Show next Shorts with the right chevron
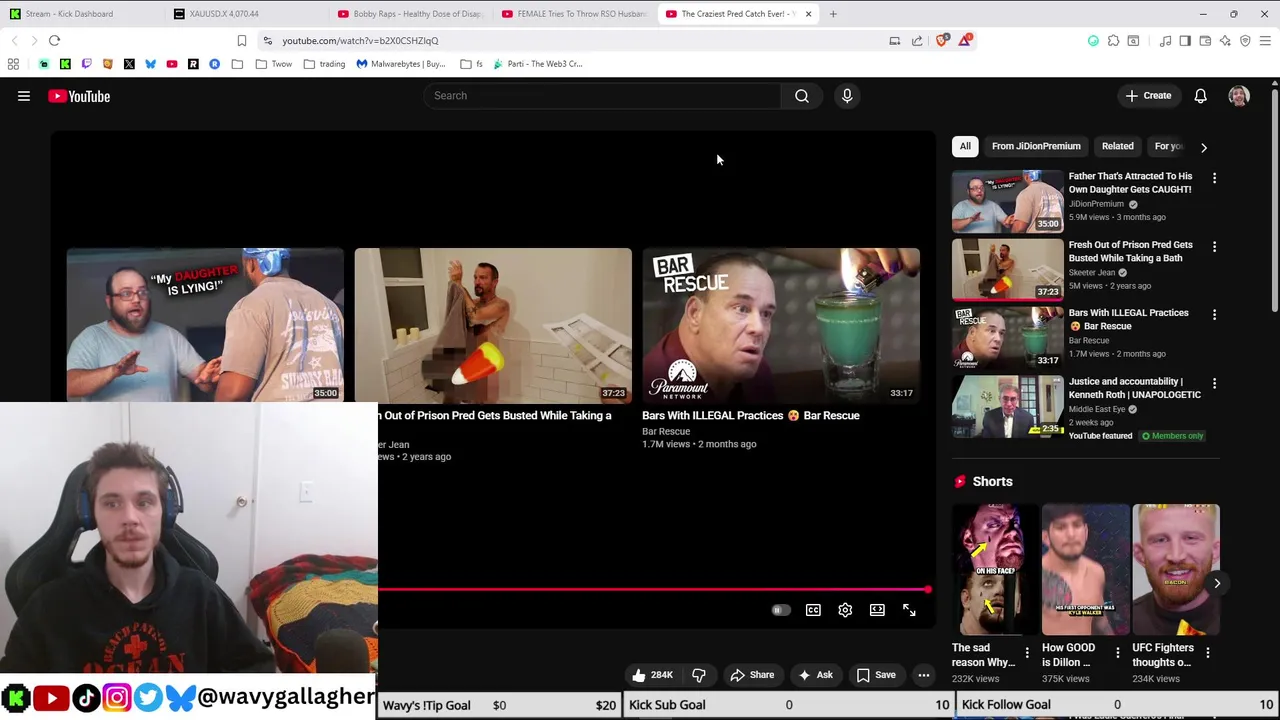This screenshot has width=1280, height=720. tap(1217, 583)
